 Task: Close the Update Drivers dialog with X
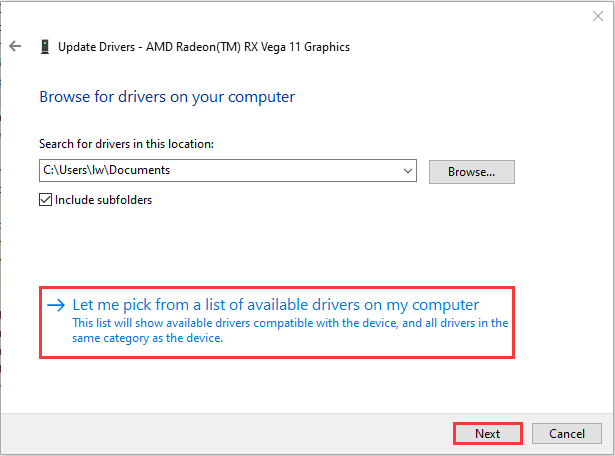(598, 16)
